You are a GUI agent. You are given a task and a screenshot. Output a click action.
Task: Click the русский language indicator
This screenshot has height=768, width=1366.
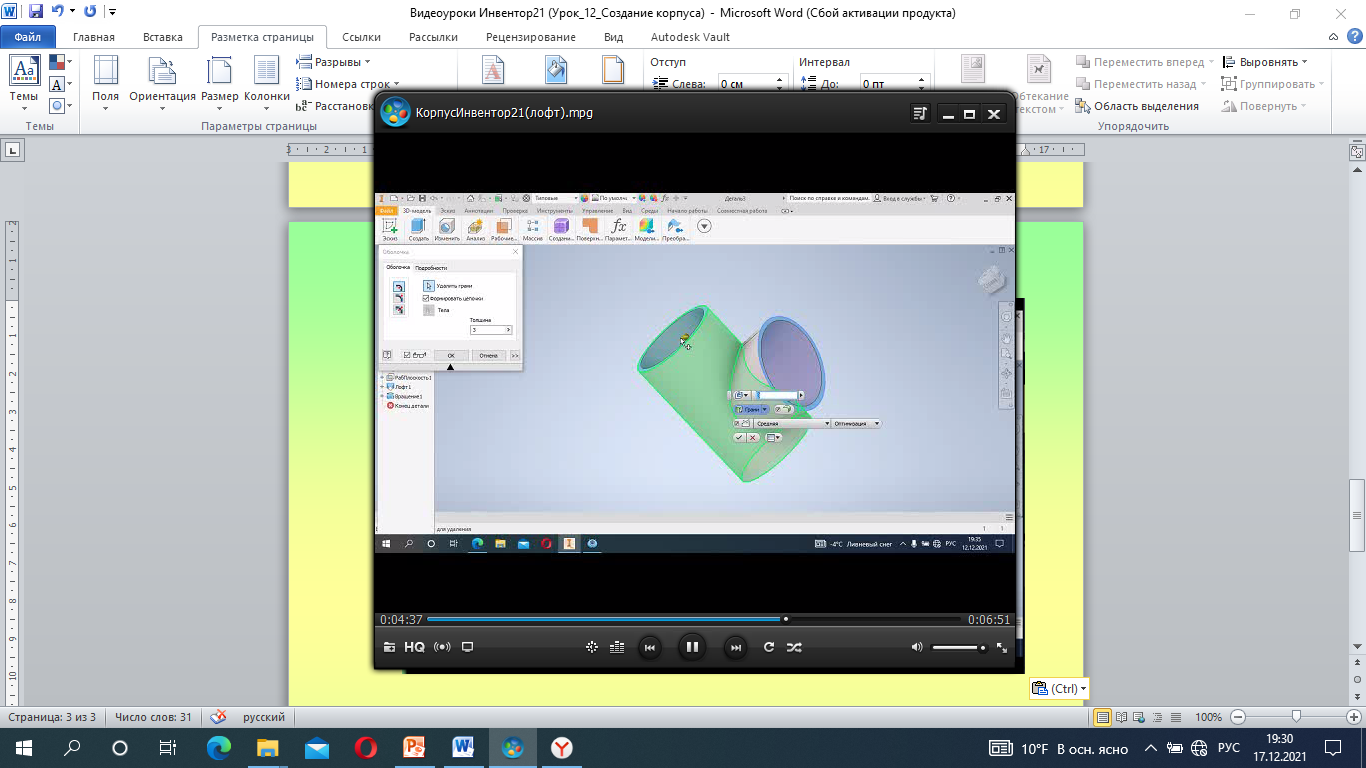pyautogui.click(x=264, y=717)
